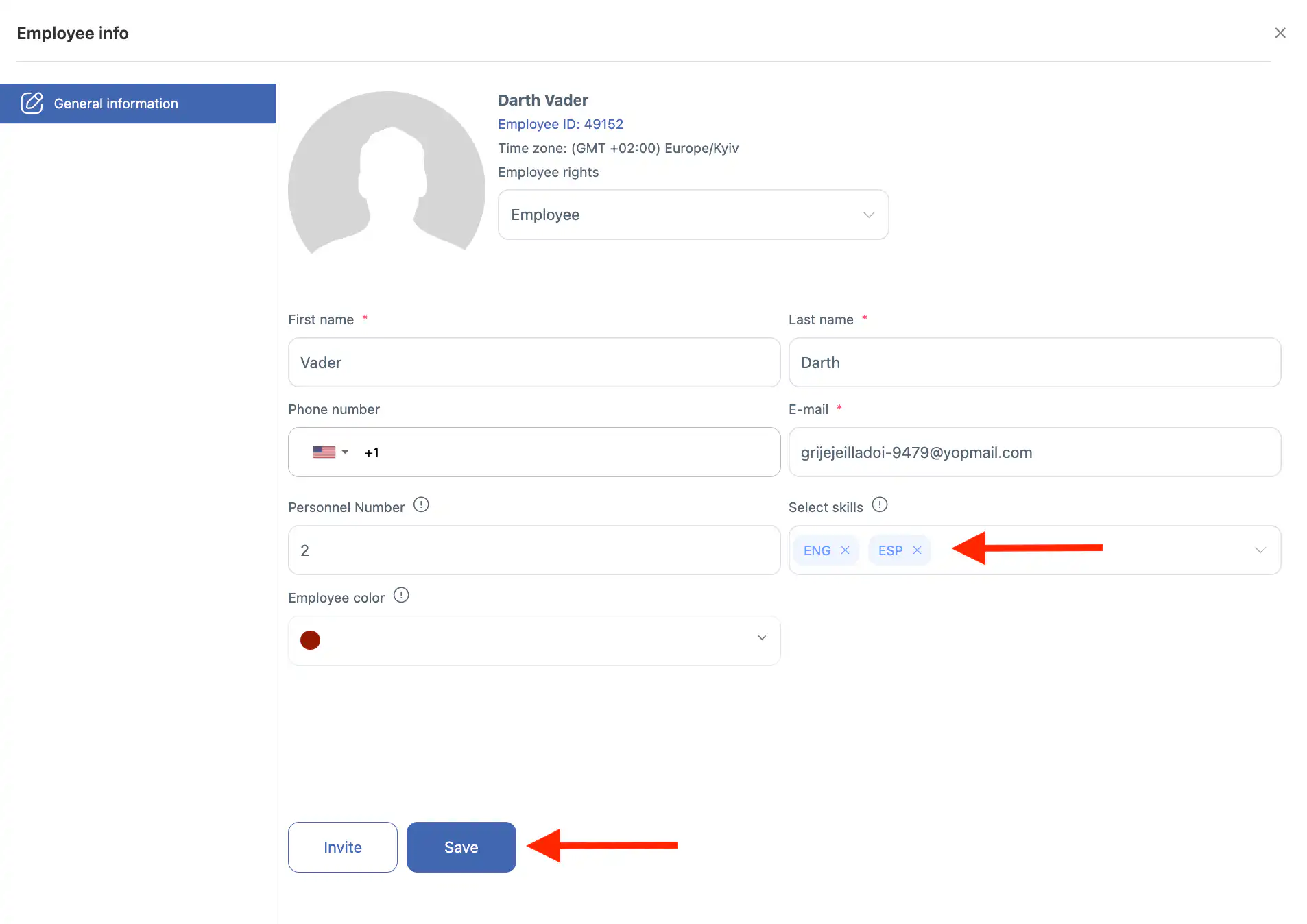
Task: Expand the Employee color dropdown
Action: coord(761,638)
